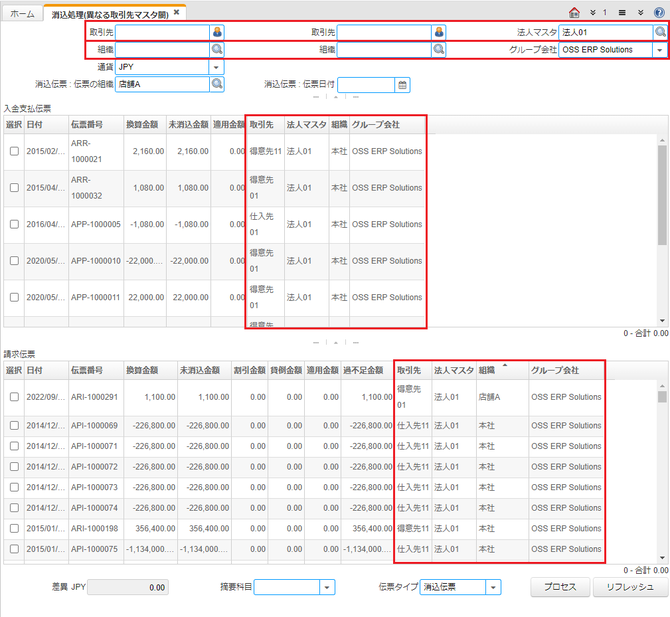
Task: Sort payments table by 日付 header
Action: 46,124
